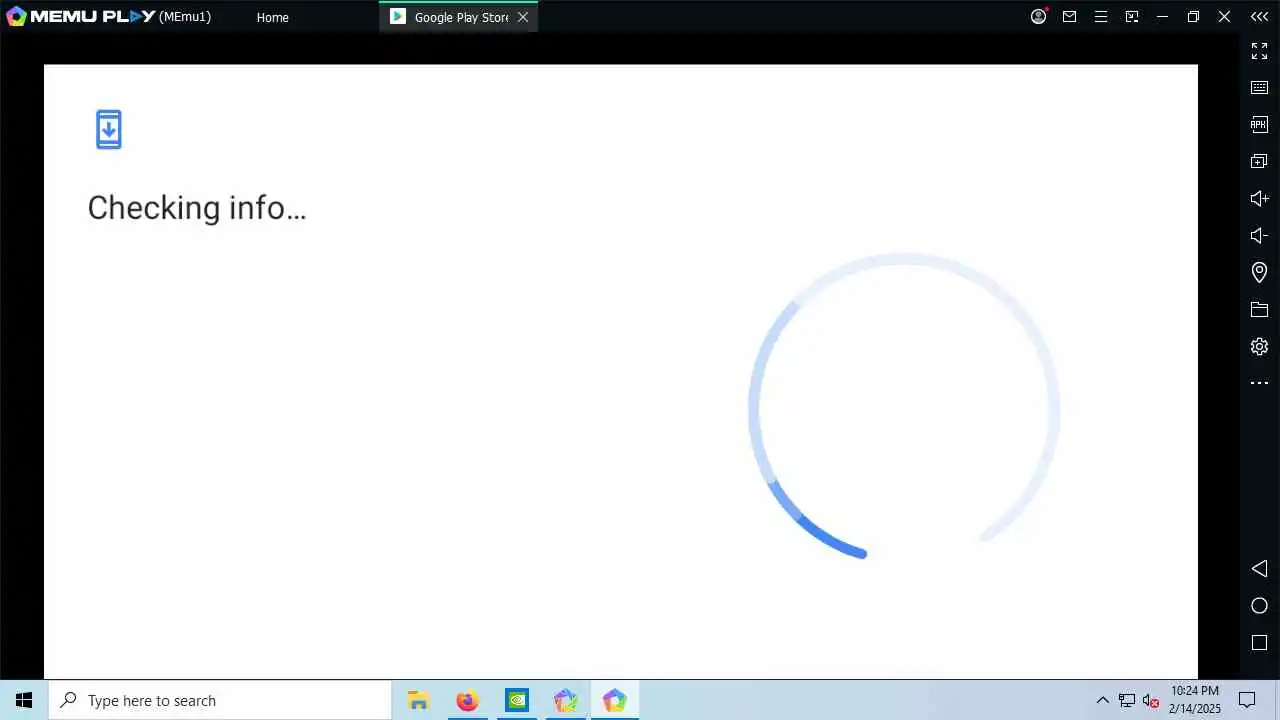Image resolution: width=1280 pixels, height=720 pixels.
Task: Open the Multi-MEmu taskbar icon
Action: coord(565,700)
